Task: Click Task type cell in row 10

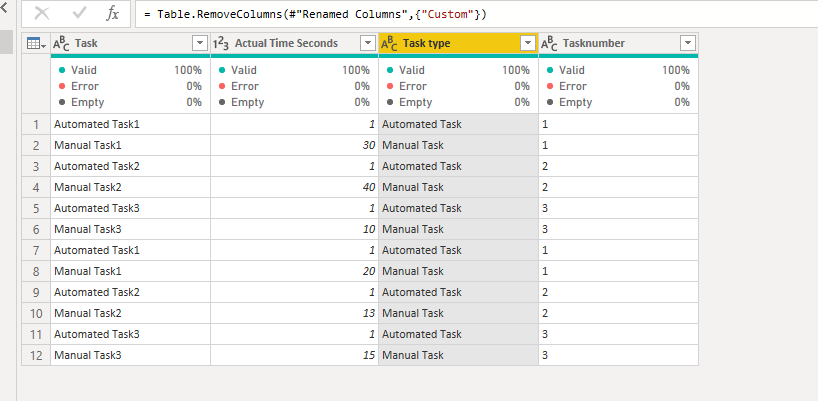Action: [x=459, y=313]
